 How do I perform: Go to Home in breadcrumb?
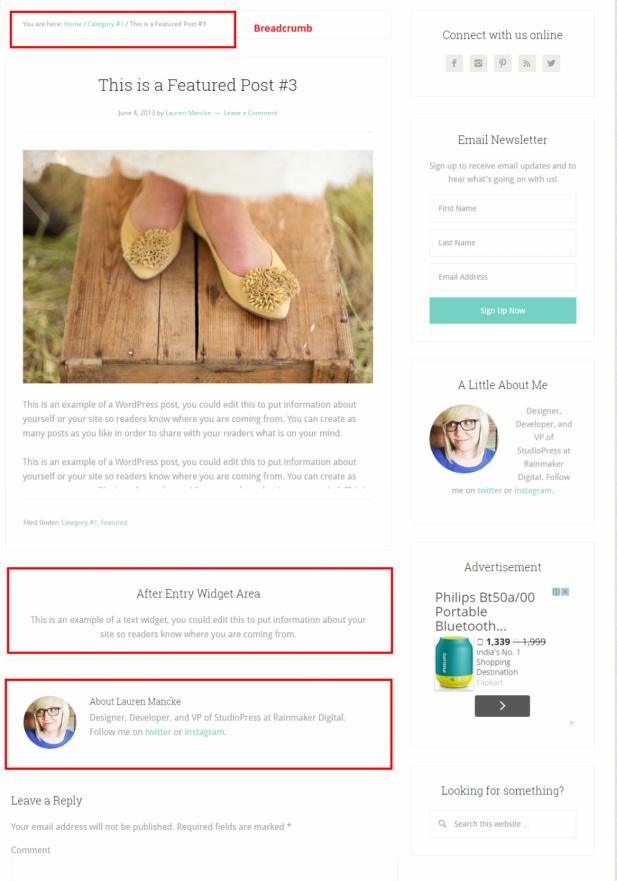pyautogui.click(x=72, y=24)
